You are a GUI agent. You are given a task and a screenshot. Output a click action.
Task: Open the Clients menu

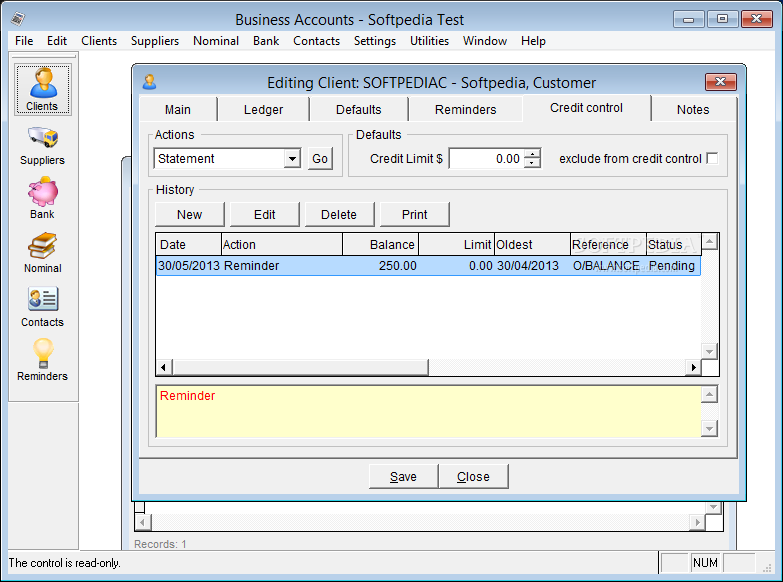point(99,41)
